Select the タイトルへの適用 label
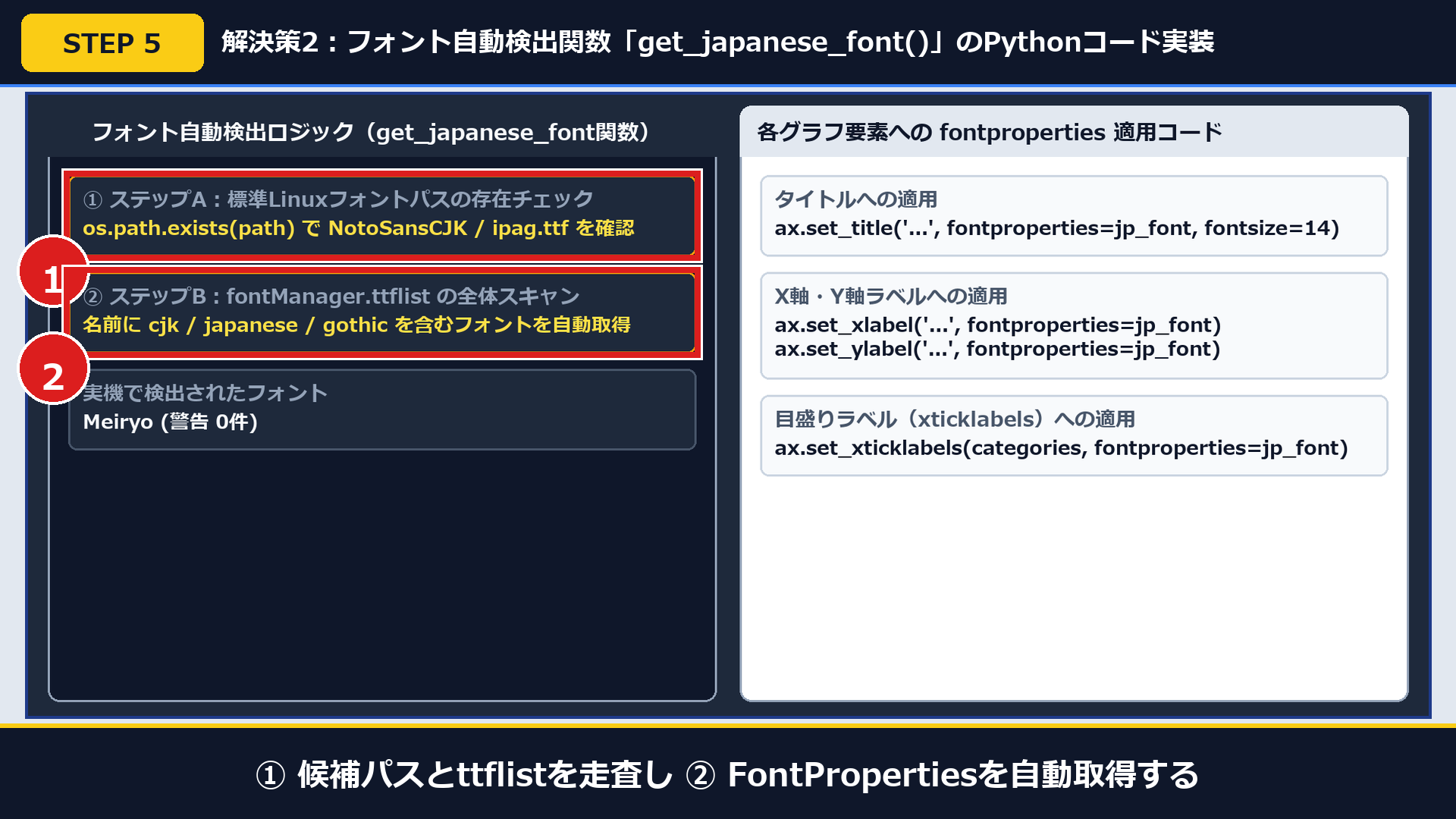This screenshot has height=819, width=1456. click(856, 199)
